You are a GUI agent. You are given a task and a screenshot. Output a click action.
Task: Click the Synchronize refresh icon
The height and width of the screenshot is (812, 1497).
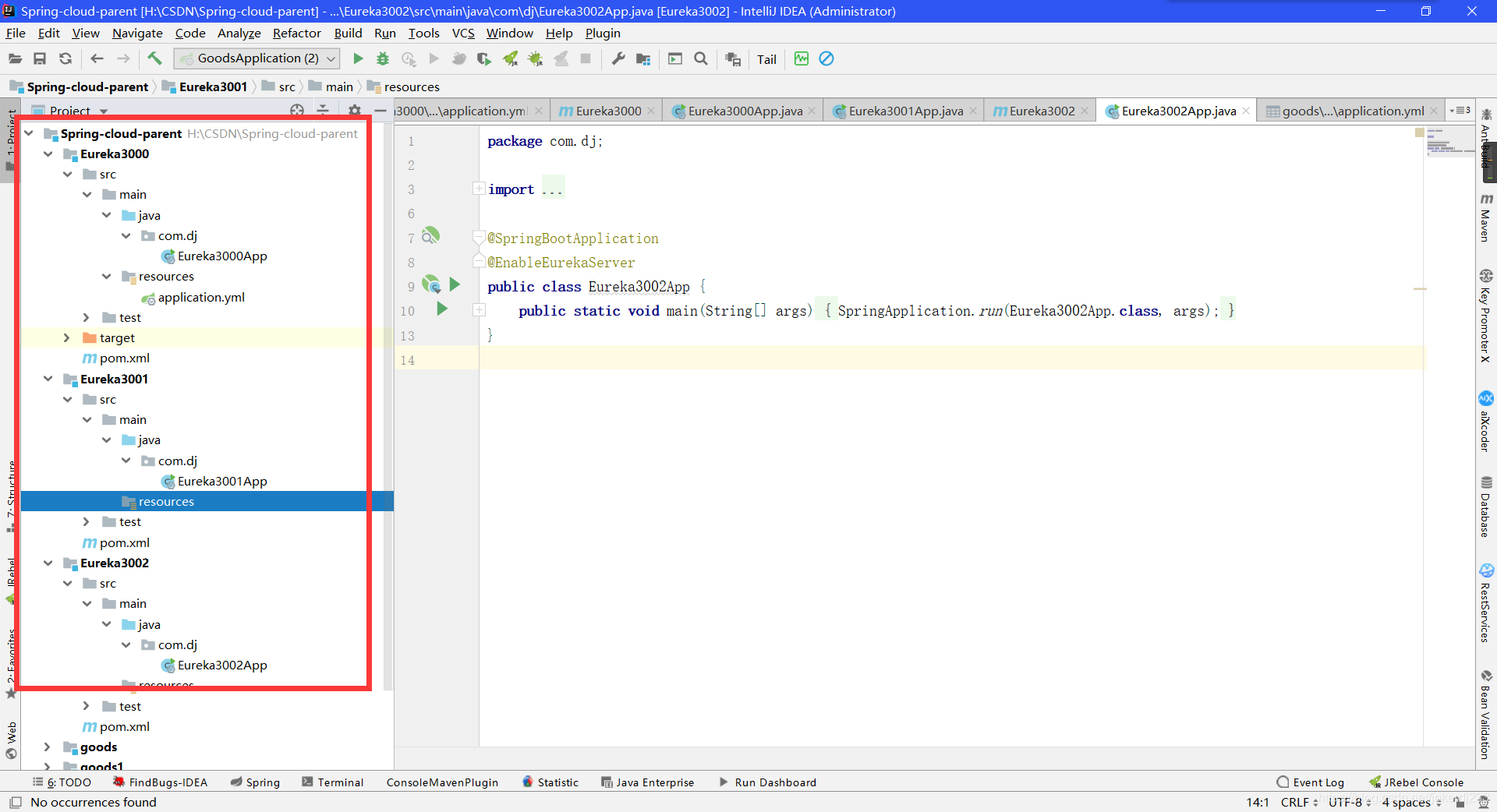[x=65, y=58]
